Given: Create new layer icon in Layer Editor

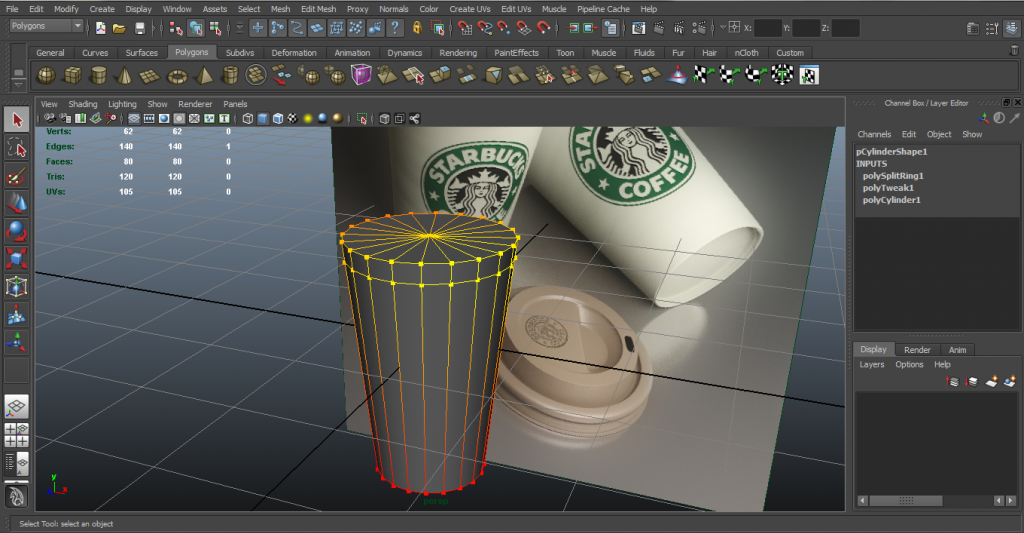Looking at the screenshot, I should [x=991, y=381].
